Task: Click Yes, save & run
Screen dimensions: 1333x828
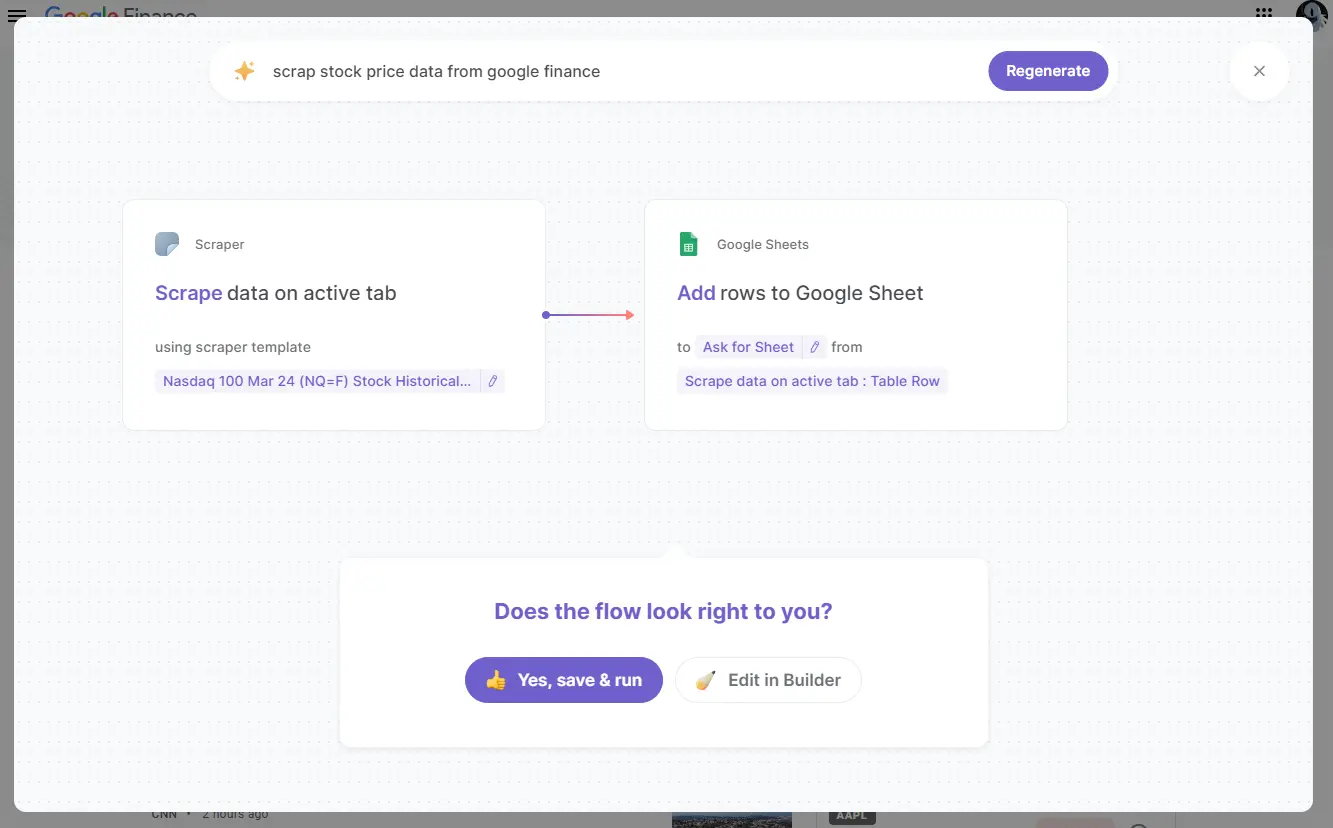Action: pos(564,680)
